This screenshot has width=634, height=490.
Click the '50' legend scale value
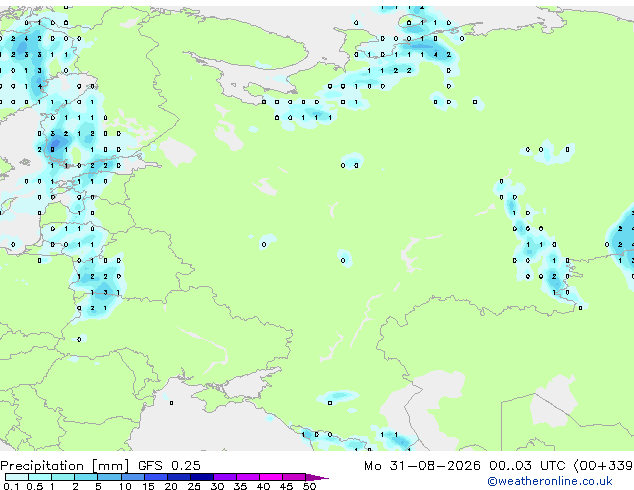[309, 486]
